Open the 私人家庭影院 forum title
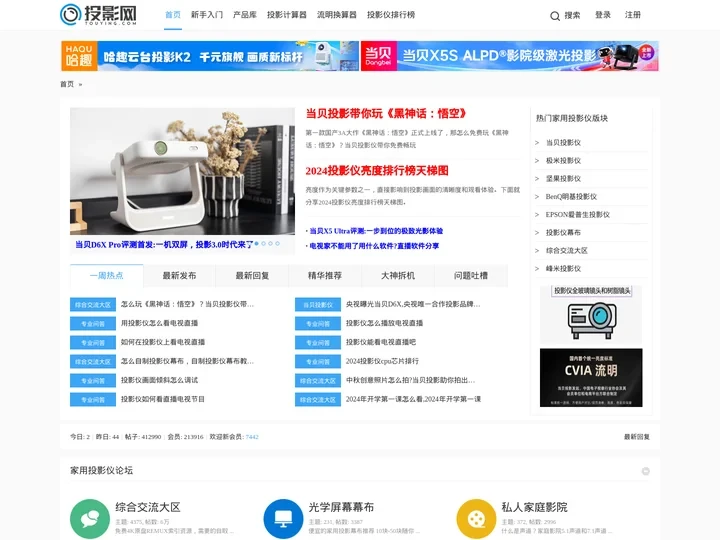The width and height of the screenshot is (720, 540). click(x=534, y=507)
